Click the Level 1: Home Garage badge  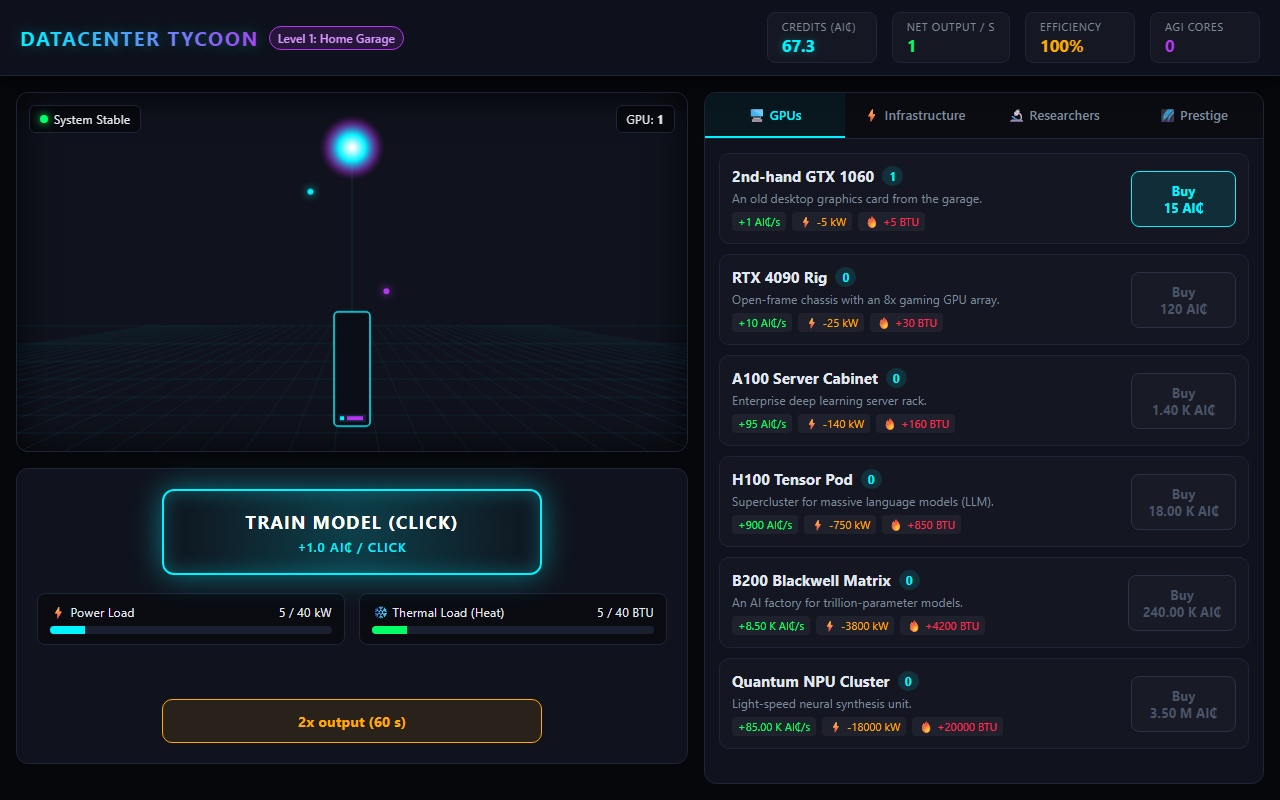336,39
